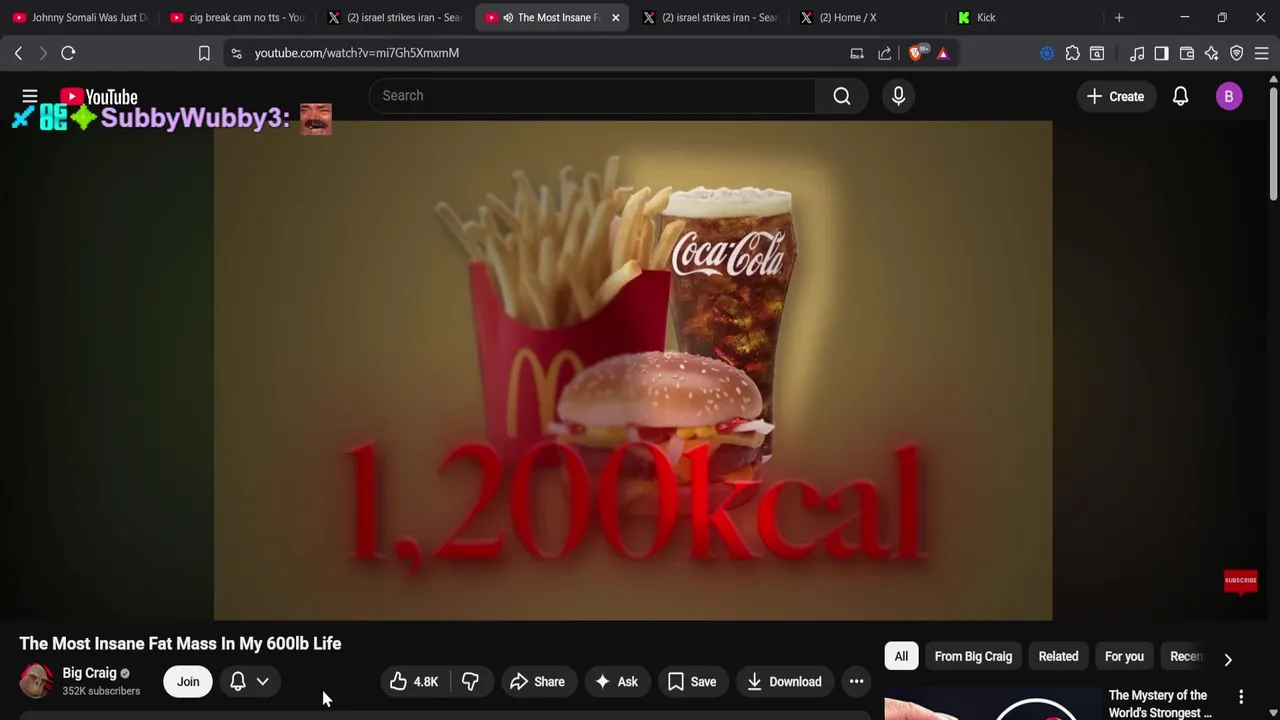
Task: Reload the current page
Action: pos(68,53)
